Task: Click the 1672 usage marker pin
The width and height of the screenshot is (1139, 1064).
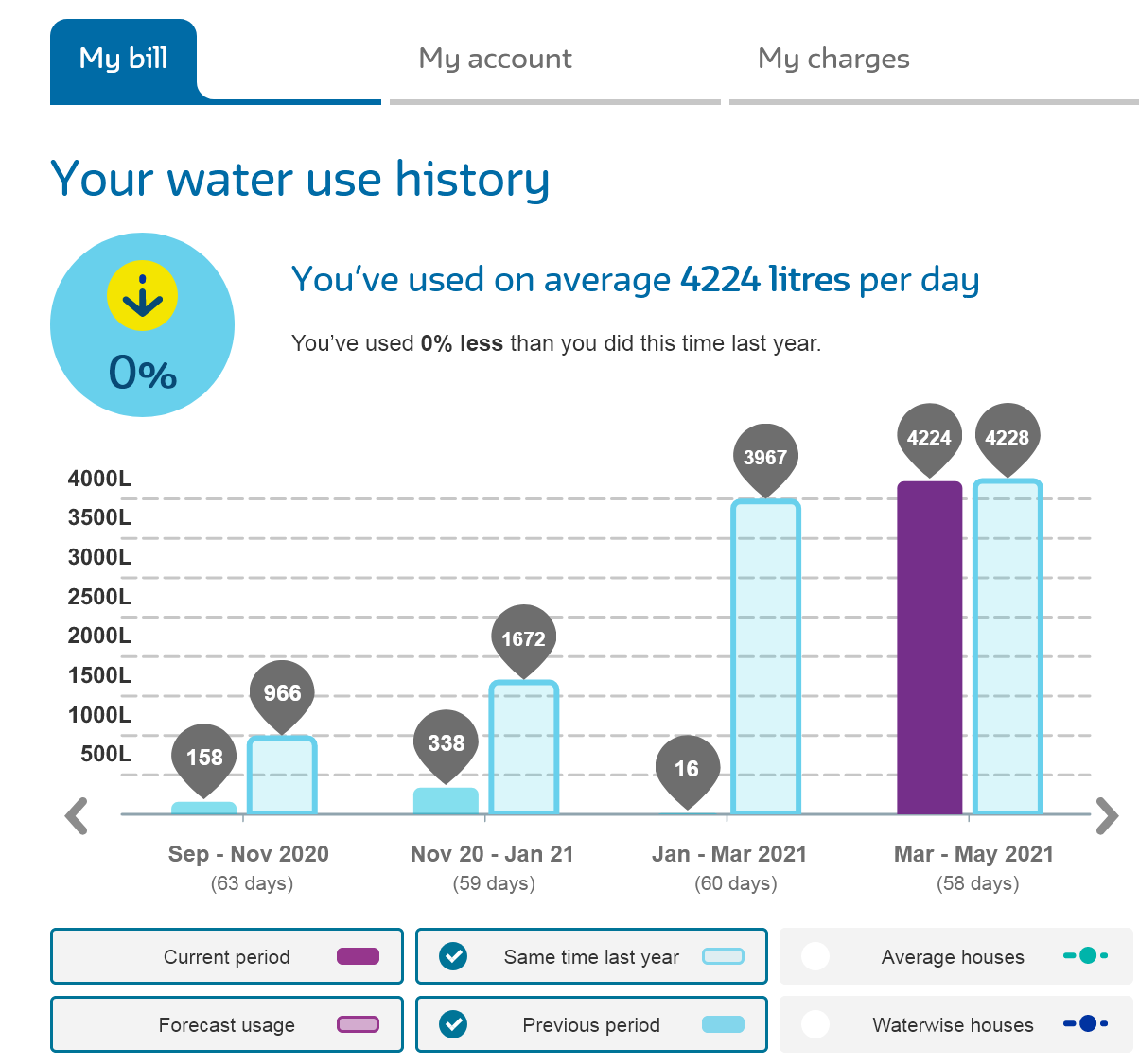Action: [523, 639]
